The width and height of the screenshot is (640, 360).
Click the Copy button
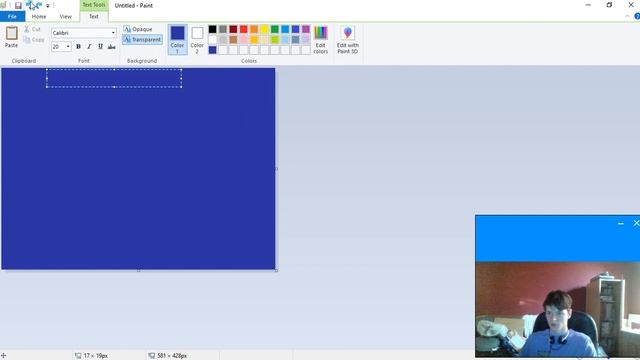(34, 40)
